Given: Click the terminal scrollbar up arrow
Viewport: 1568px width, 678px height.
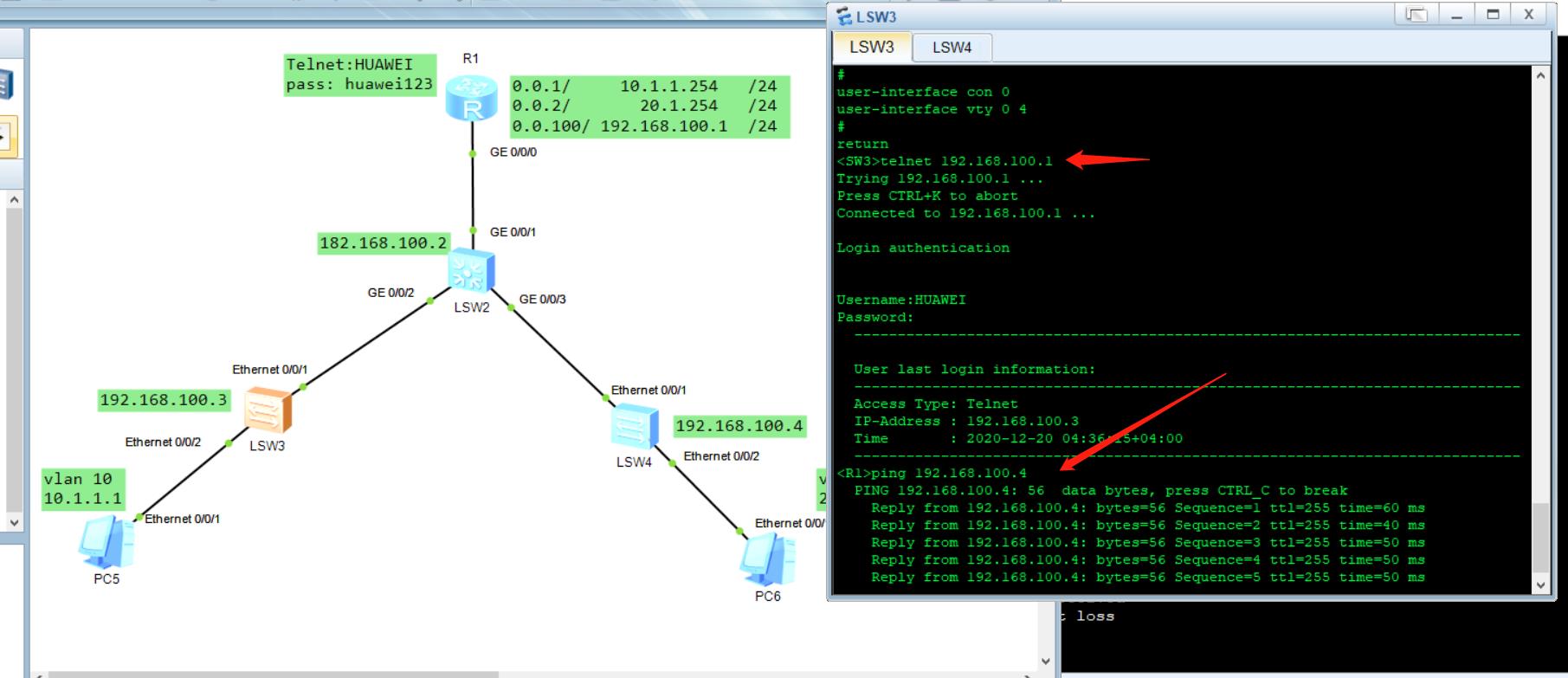Looking at the screenshot, I should (1540, 76).
